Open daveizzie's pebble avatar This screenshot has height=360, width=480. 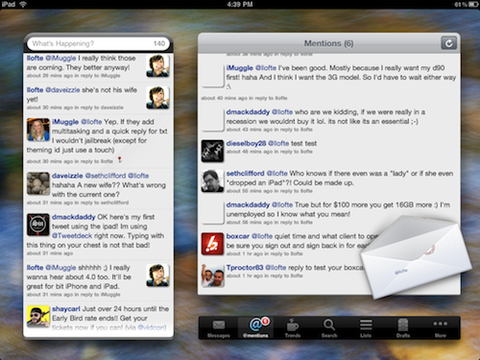click(x=38, y=183)
